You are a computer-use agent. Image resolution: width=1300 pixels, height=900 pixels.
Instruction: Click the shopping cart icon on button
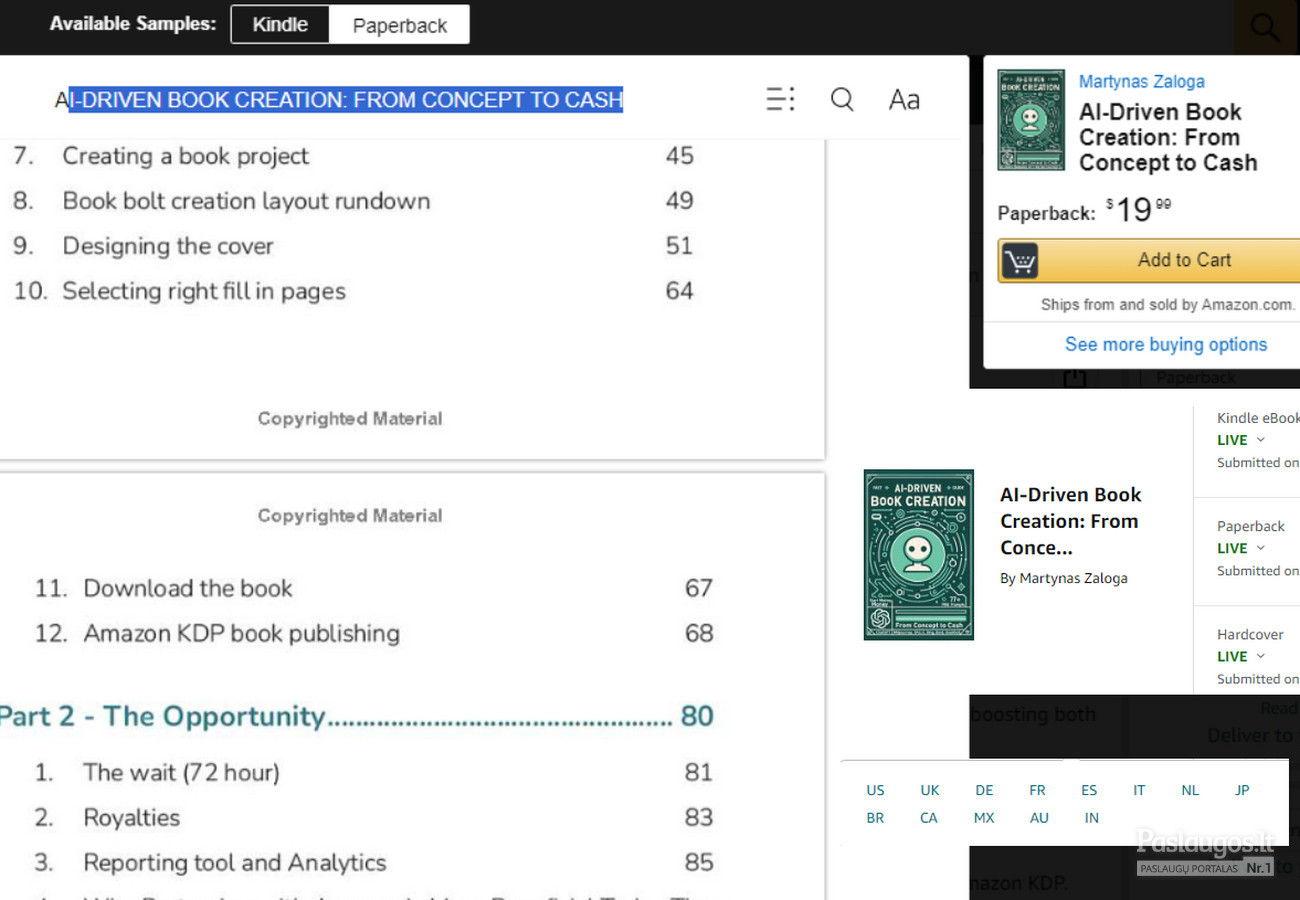tap(1019, 261)
